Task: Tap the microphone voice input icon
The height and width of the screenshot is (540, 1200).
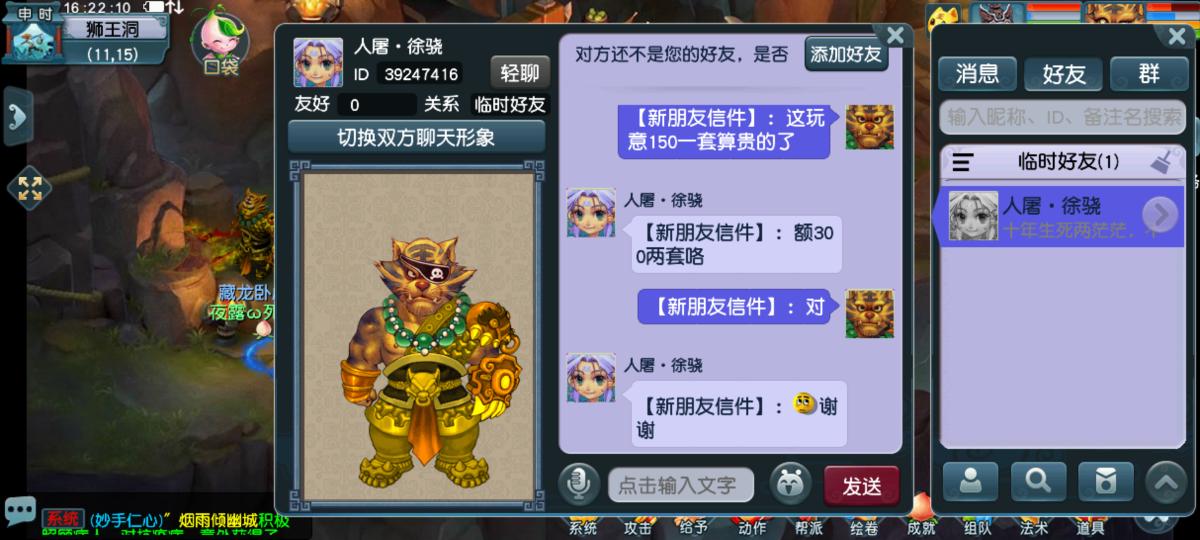Action: tap(579, 485)
